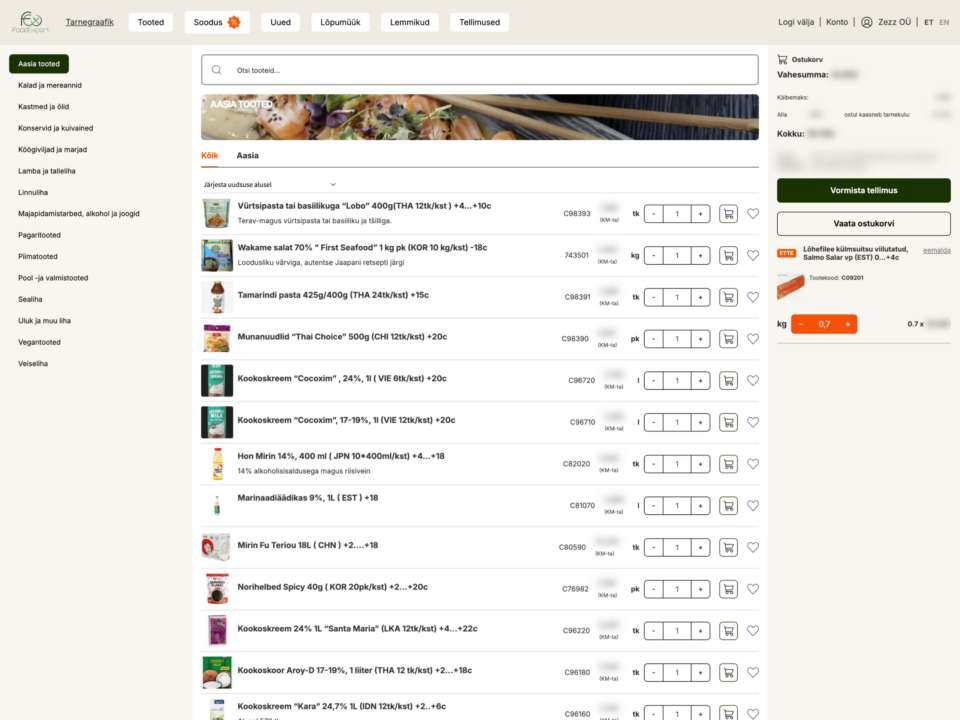Open the Konto account link

point(837,22)
